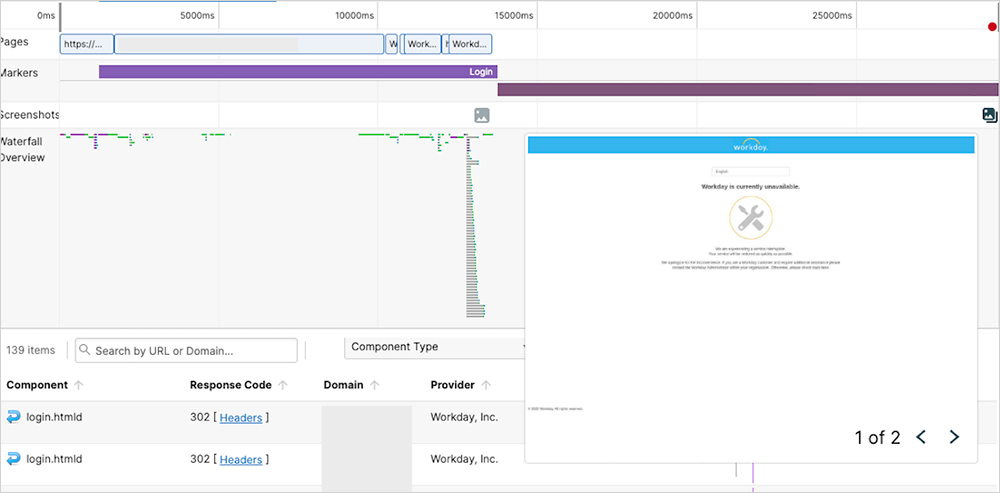Image resolution: width=1000 pixels, height=493 pixels.
Task: Click the red error dot on timeline
Action: coord(992,27)
